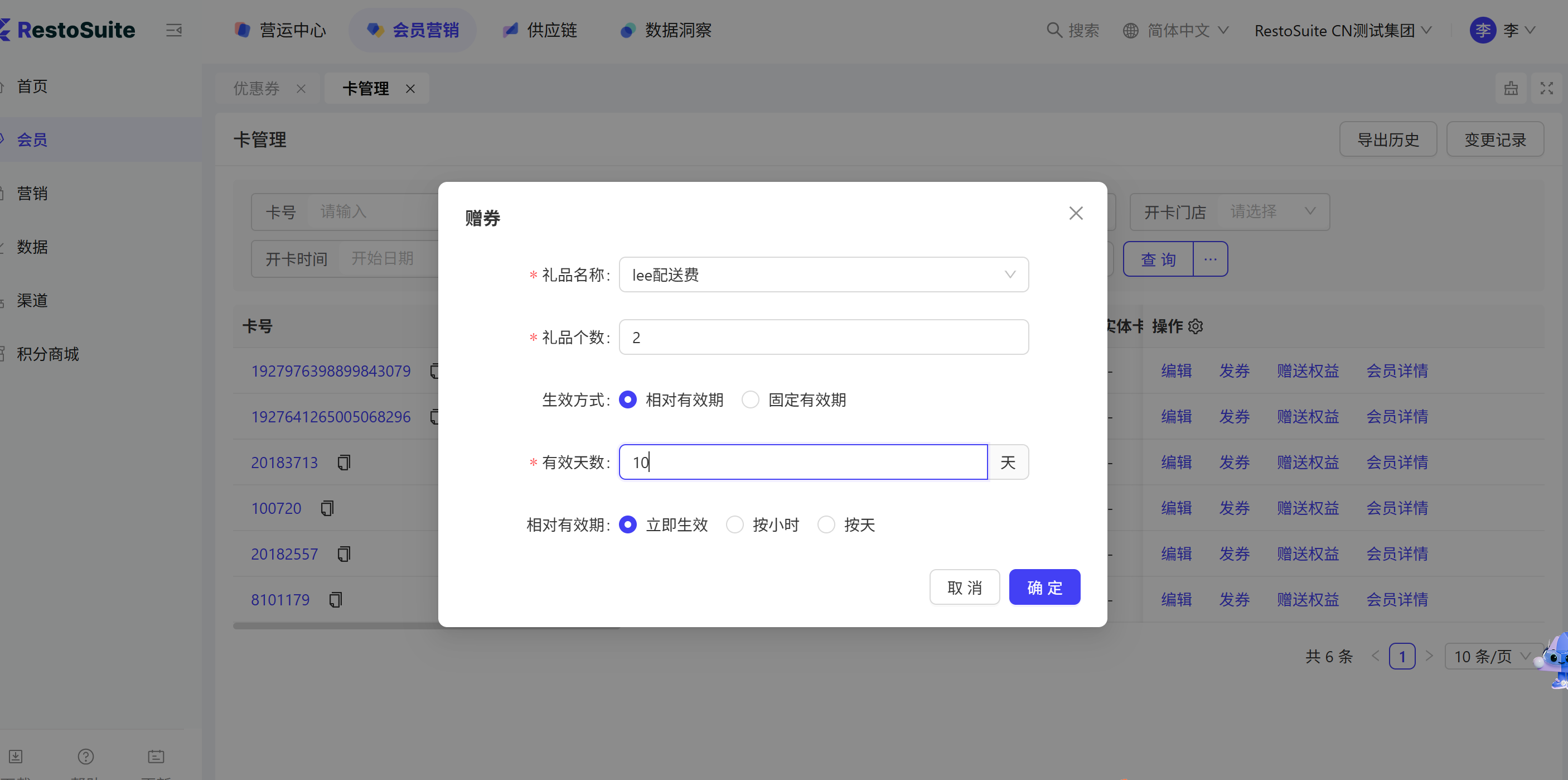This screenshot has height=780, width=1568.
Task: Click the help question-mark icon in sidebar footer
Action: click(86, 757)
